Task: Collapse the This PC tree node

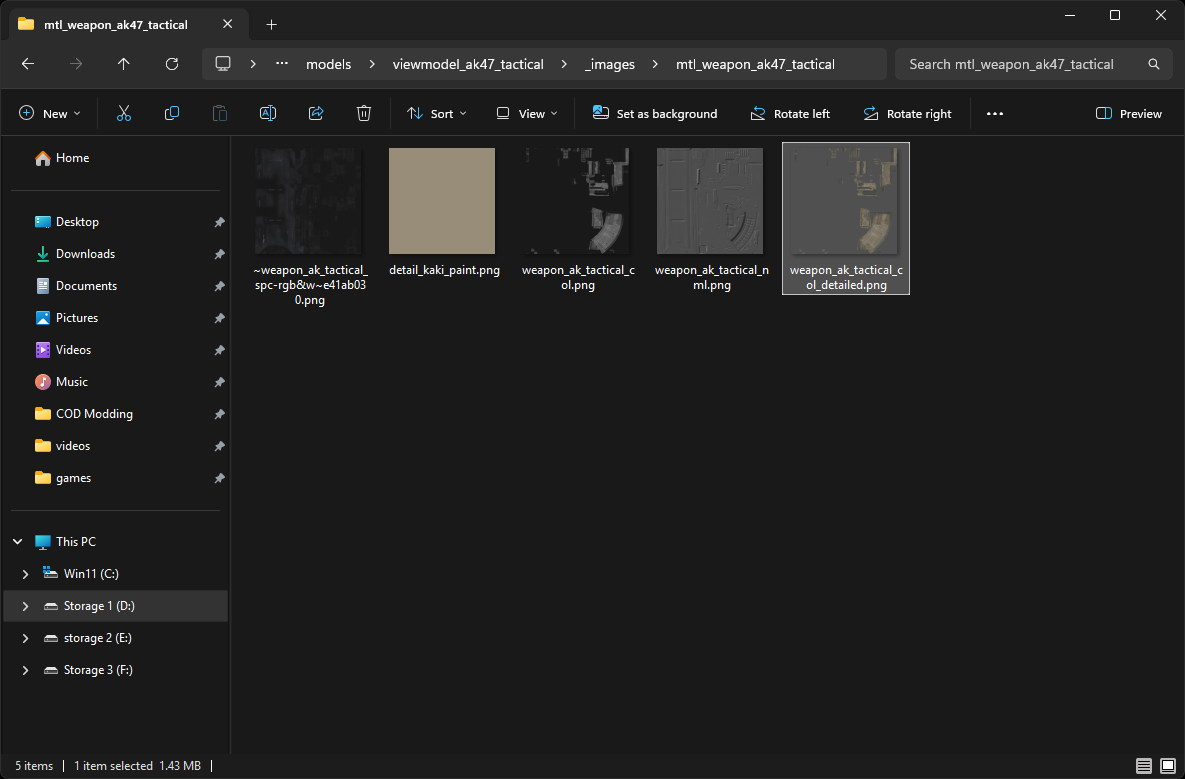Action: pyautogui.click(x=17, y=542)
